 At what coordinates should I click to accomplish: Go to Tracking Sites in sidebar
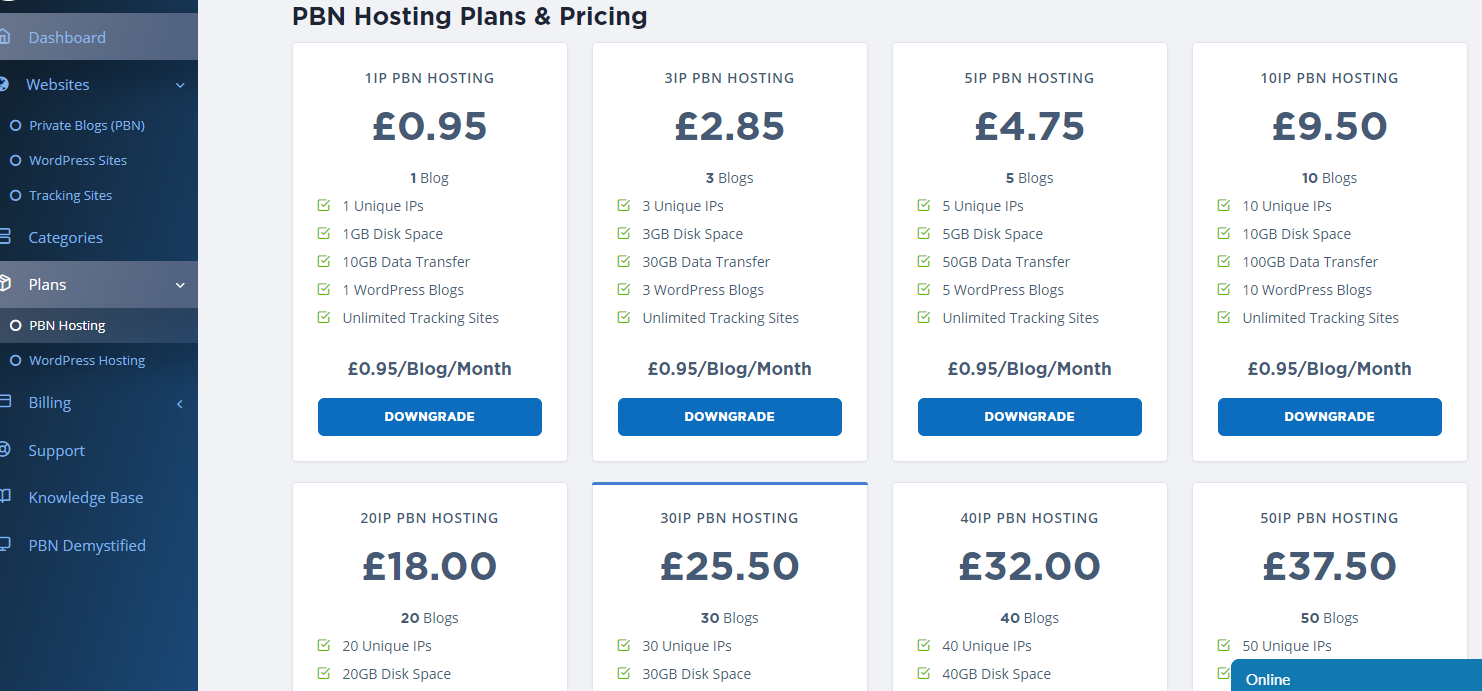(x=70, y=196)
